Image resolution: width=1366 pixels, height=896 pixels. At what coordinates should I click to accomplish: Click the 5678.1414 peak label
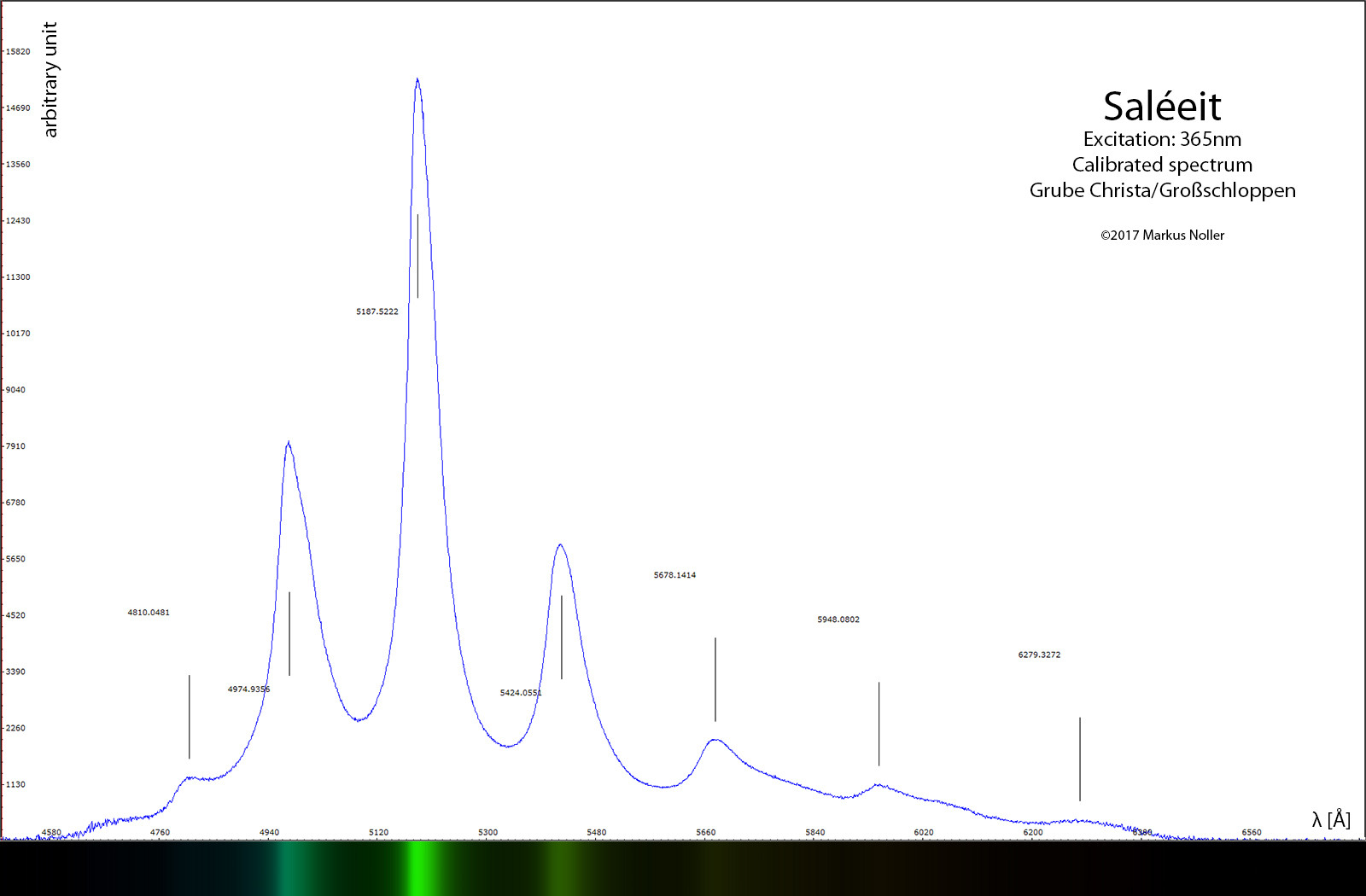click(674, 575)
